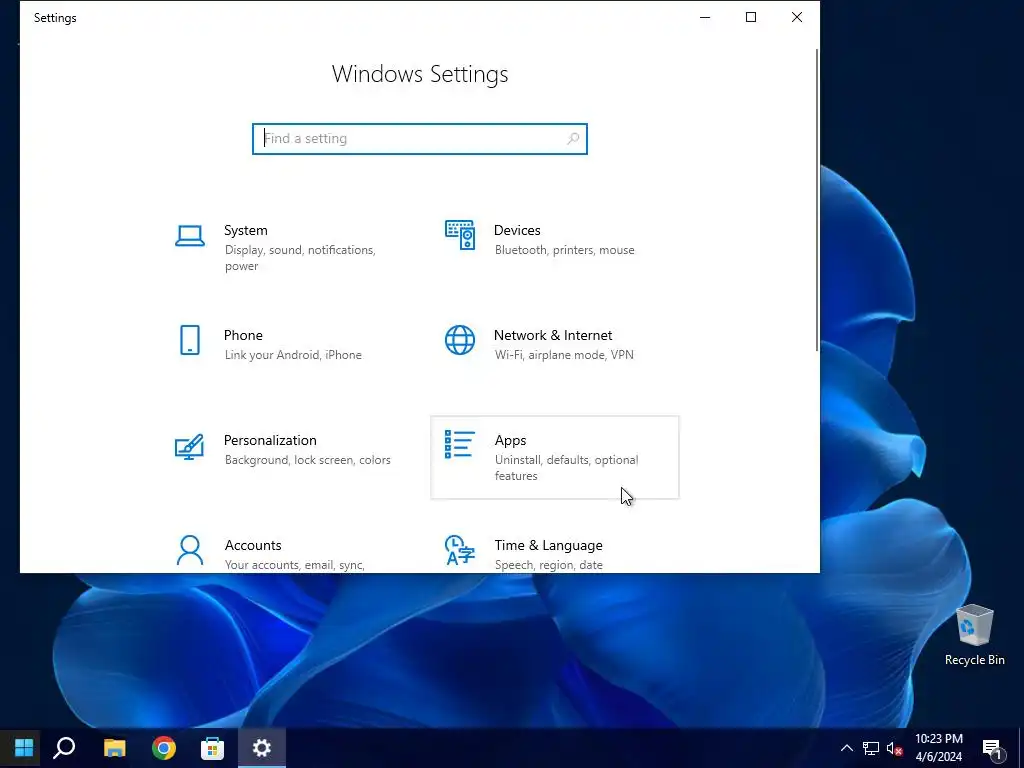Select the Phone icon
This screenshot has width=1024, height=768.
coord(189,340)
